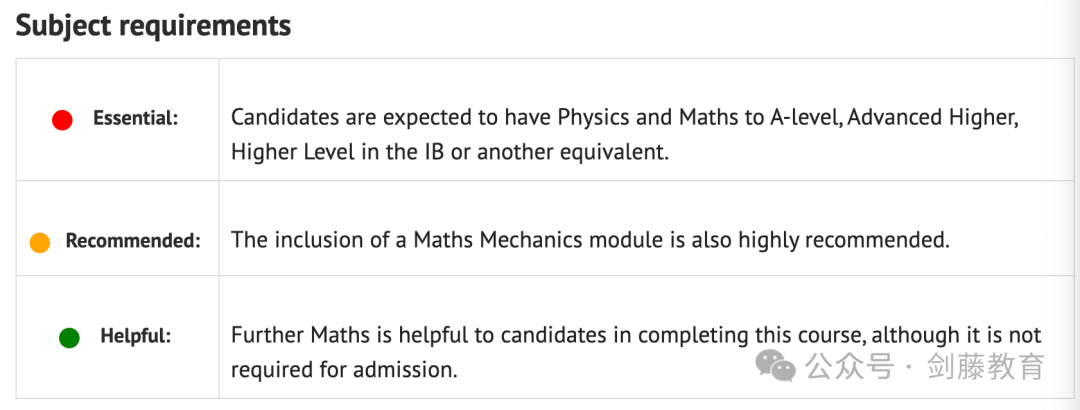Click the Essential: label
Viewport: 1080px width, 410px height.
(136, 119)
